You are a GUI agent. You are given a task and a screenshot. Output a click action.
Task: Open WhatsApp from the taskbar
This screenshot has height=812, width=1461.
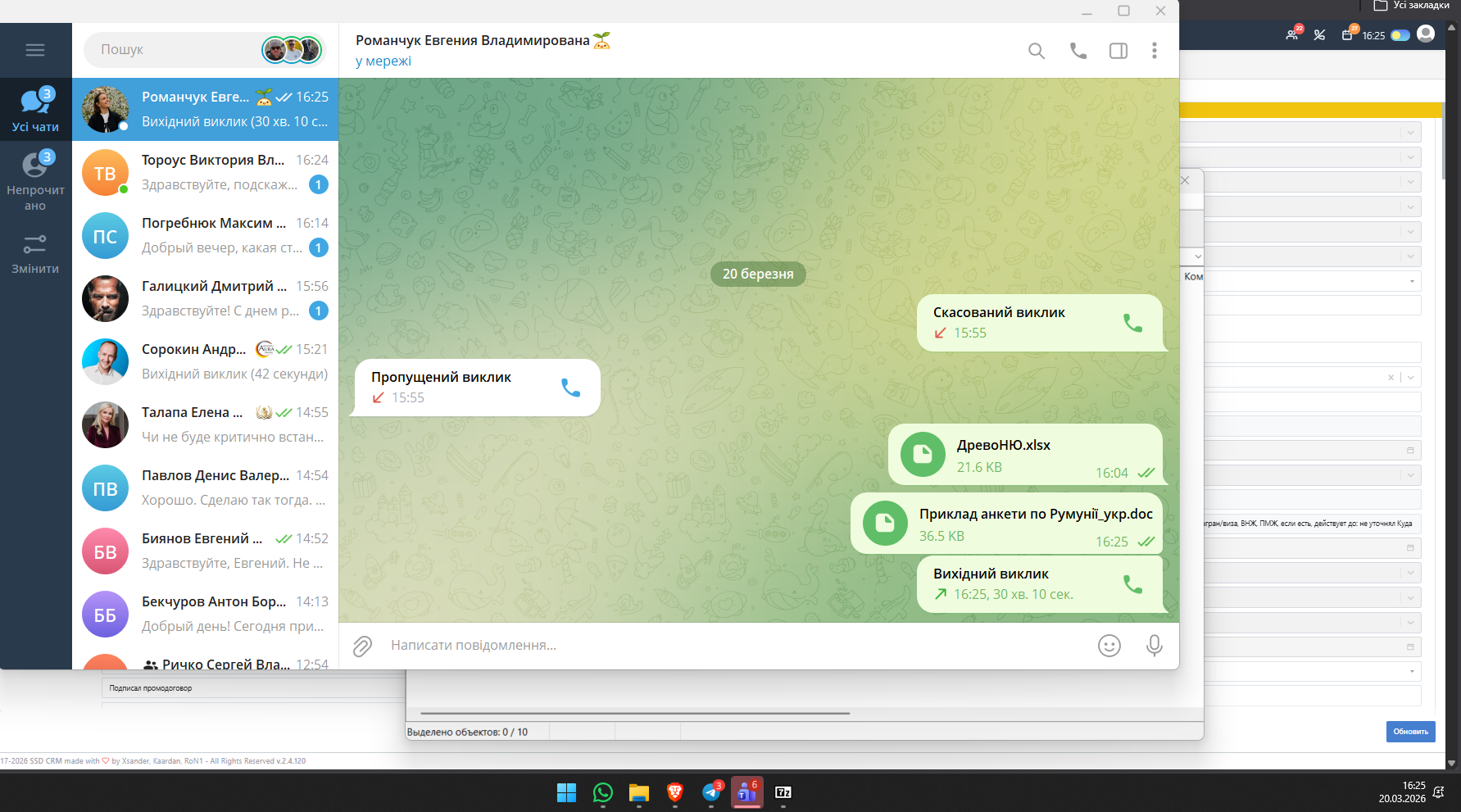(x=603, y=792)
